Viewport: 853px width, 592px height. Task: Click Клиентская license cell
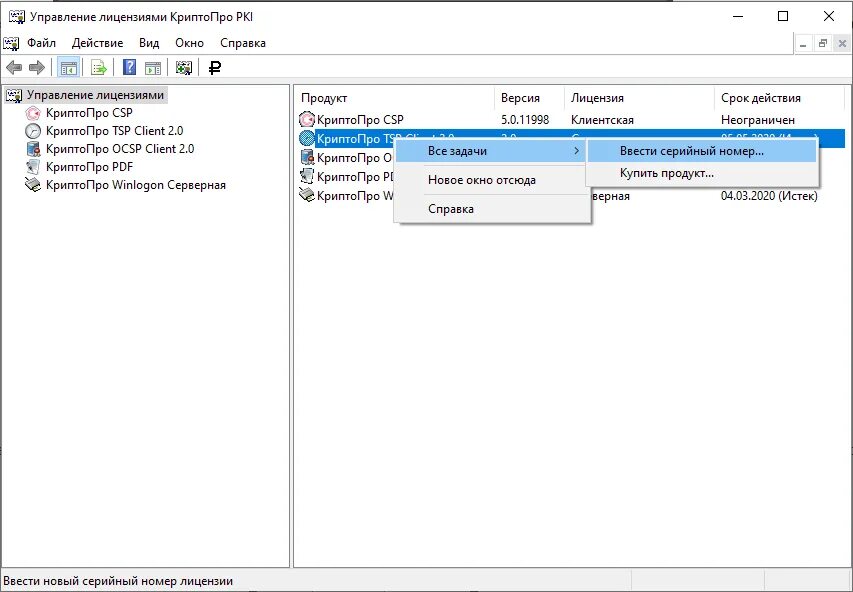click(602, 120)
